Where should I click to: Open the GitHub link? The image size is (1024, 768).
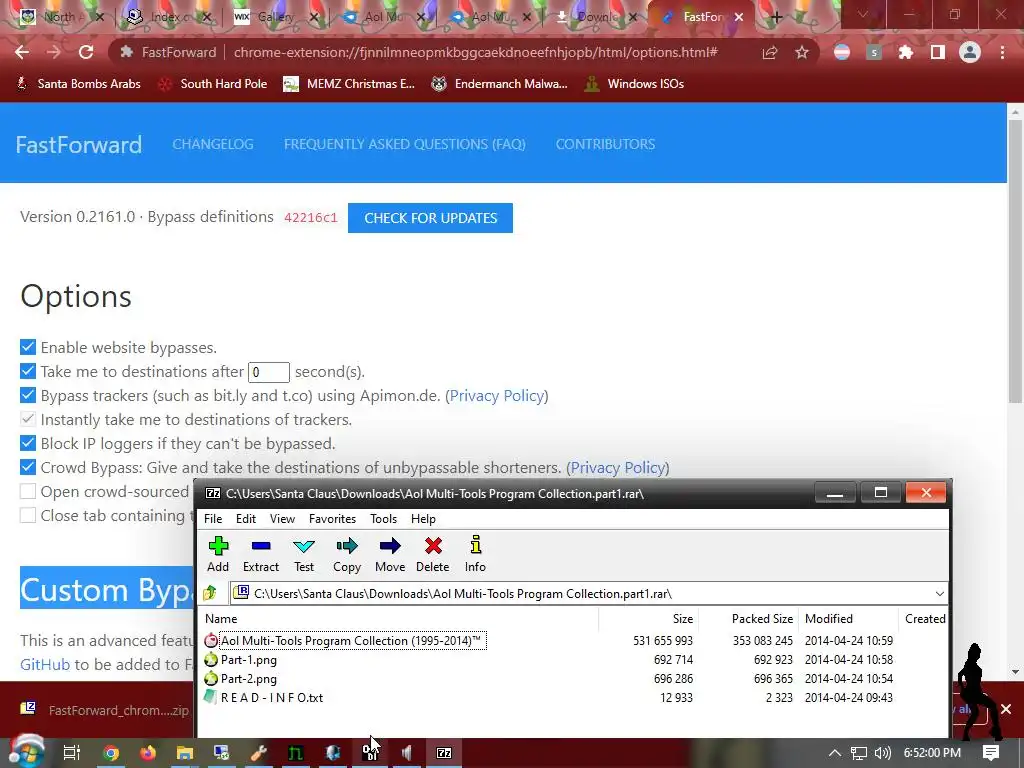[45, 665]
